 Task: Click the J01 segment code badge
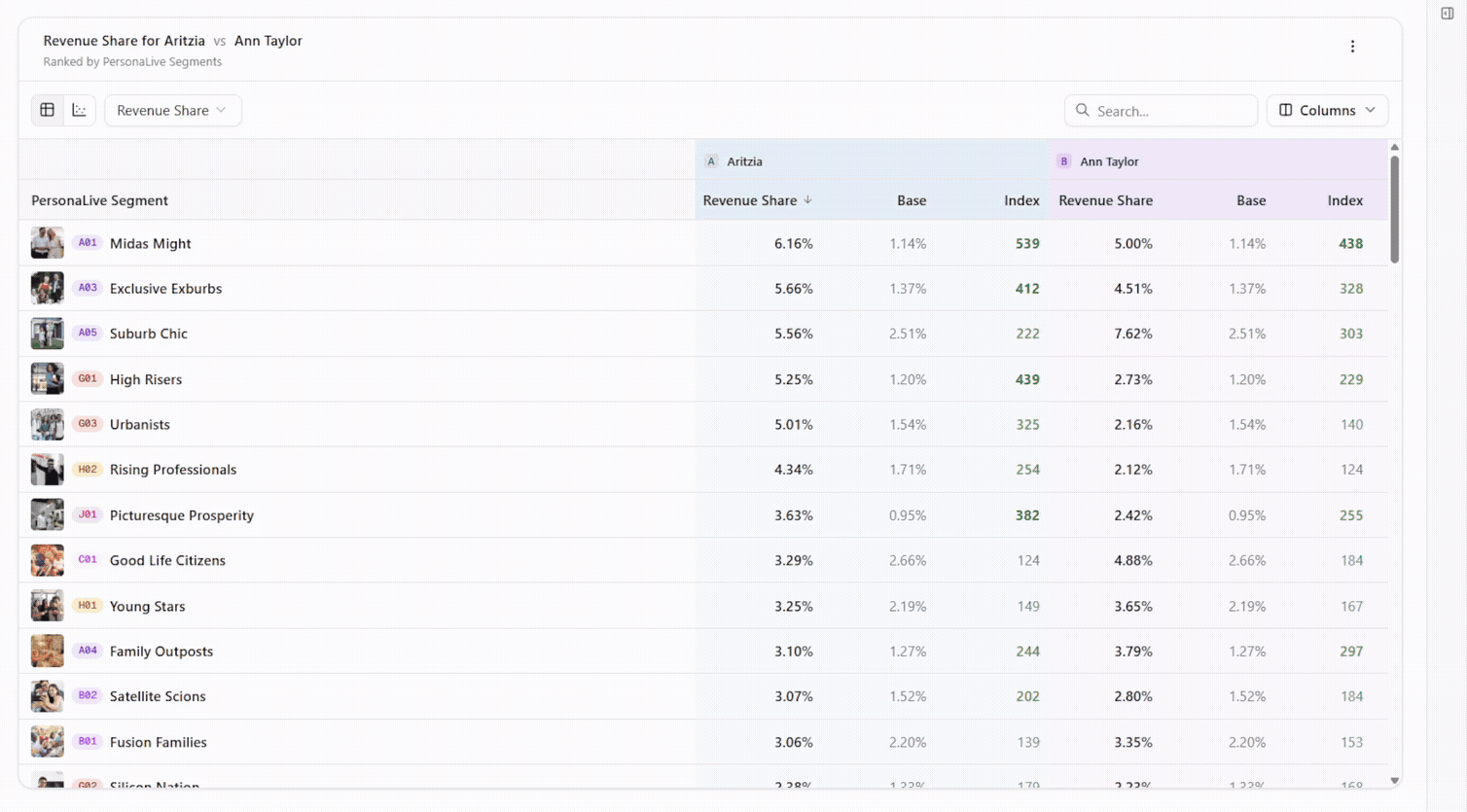click(x=88, y=514)
